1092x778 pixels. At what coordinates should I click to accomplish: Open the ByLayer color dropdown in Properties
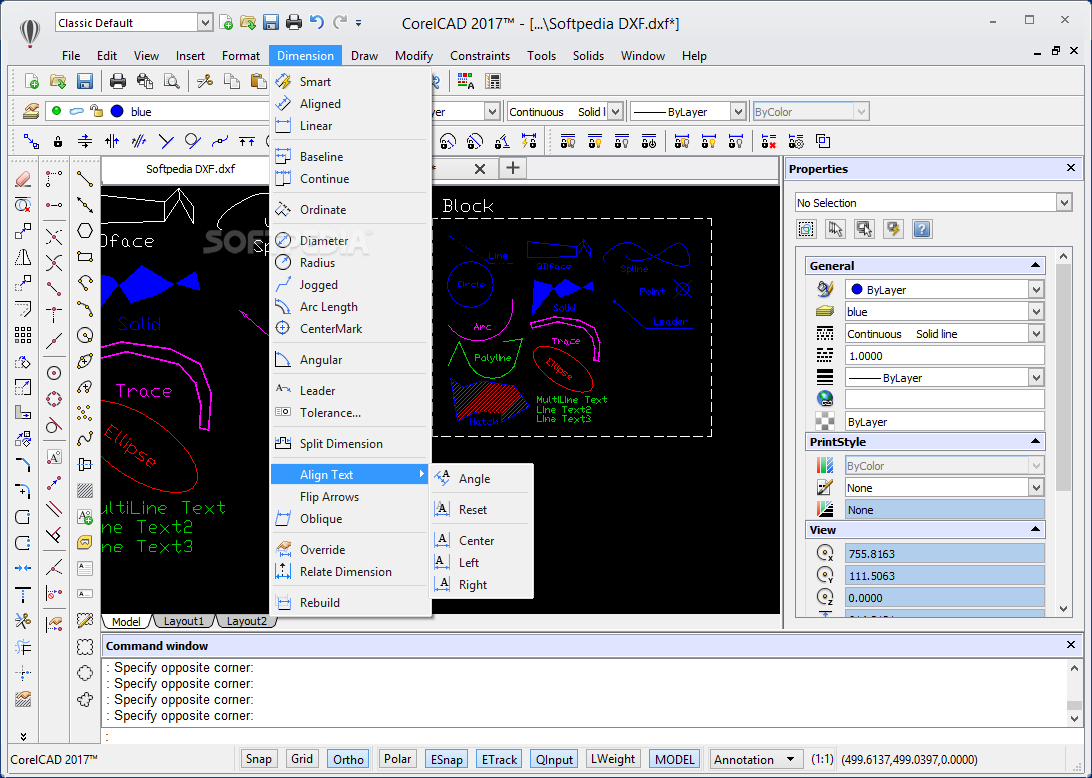pos(1036,290)
